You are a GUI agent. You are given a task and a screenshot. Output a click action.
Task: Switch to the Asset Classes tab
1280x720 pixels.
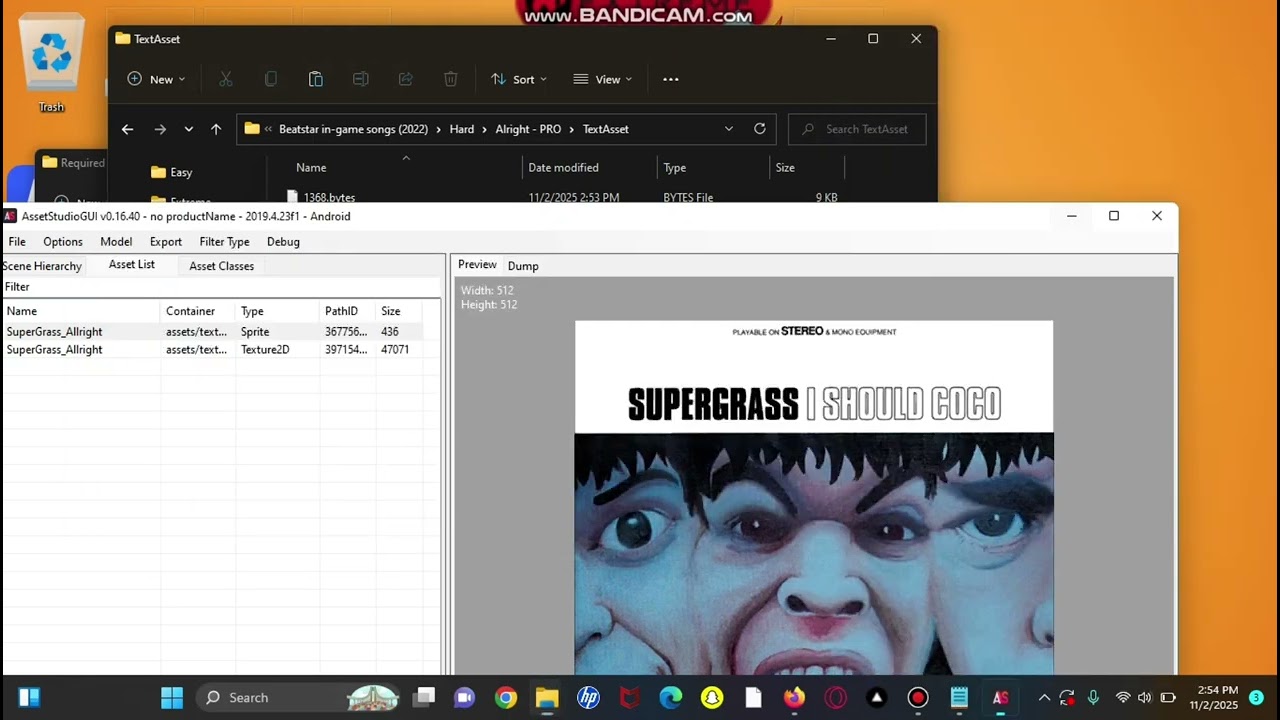221,266
